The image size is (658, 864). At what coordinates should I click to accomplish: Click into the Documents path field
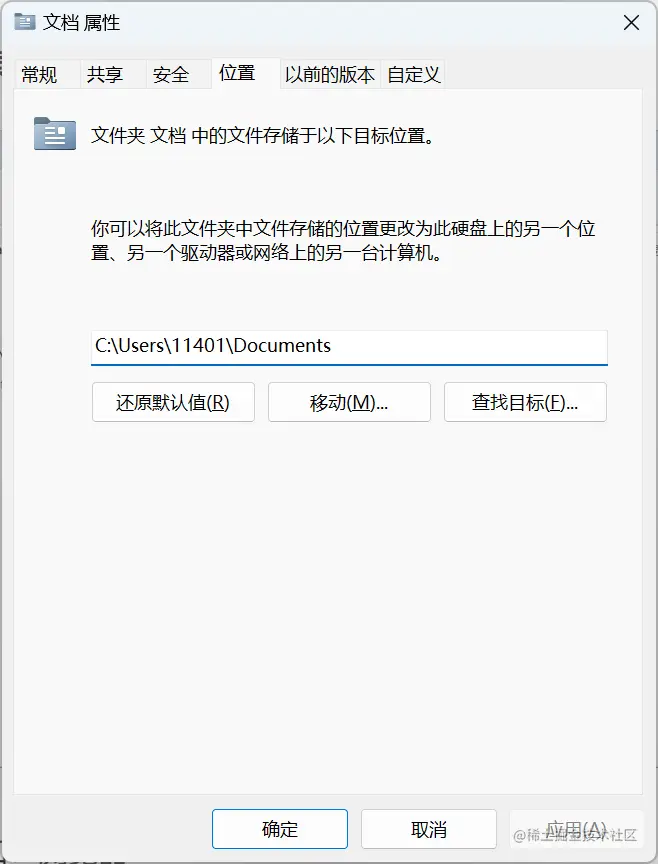349,347
